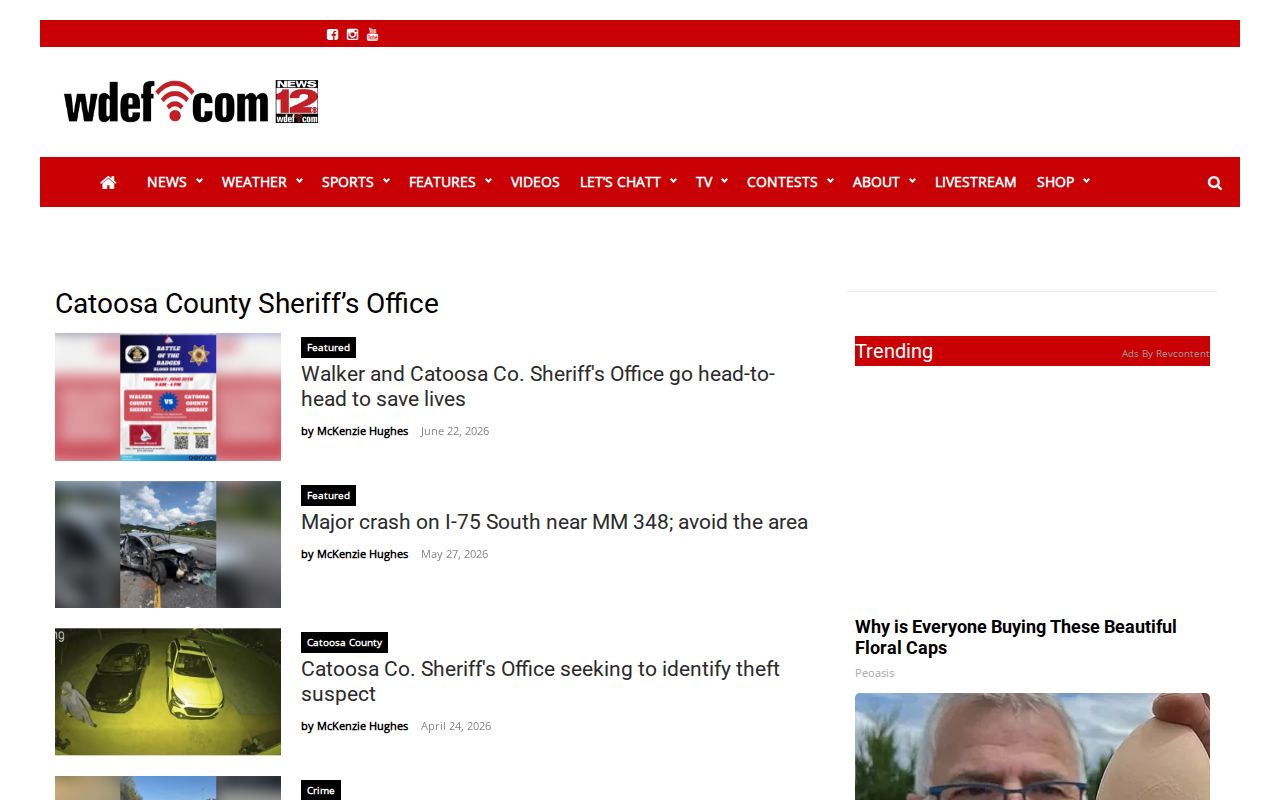1280x800 pixels.
Task: Open the YouTube icon in top bar
Action: pos(372,34)
